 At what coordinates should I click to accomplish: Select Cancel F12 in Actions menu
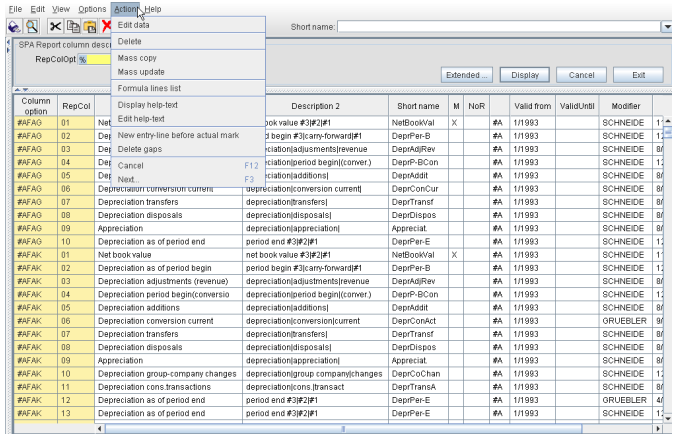coord(188,165)
